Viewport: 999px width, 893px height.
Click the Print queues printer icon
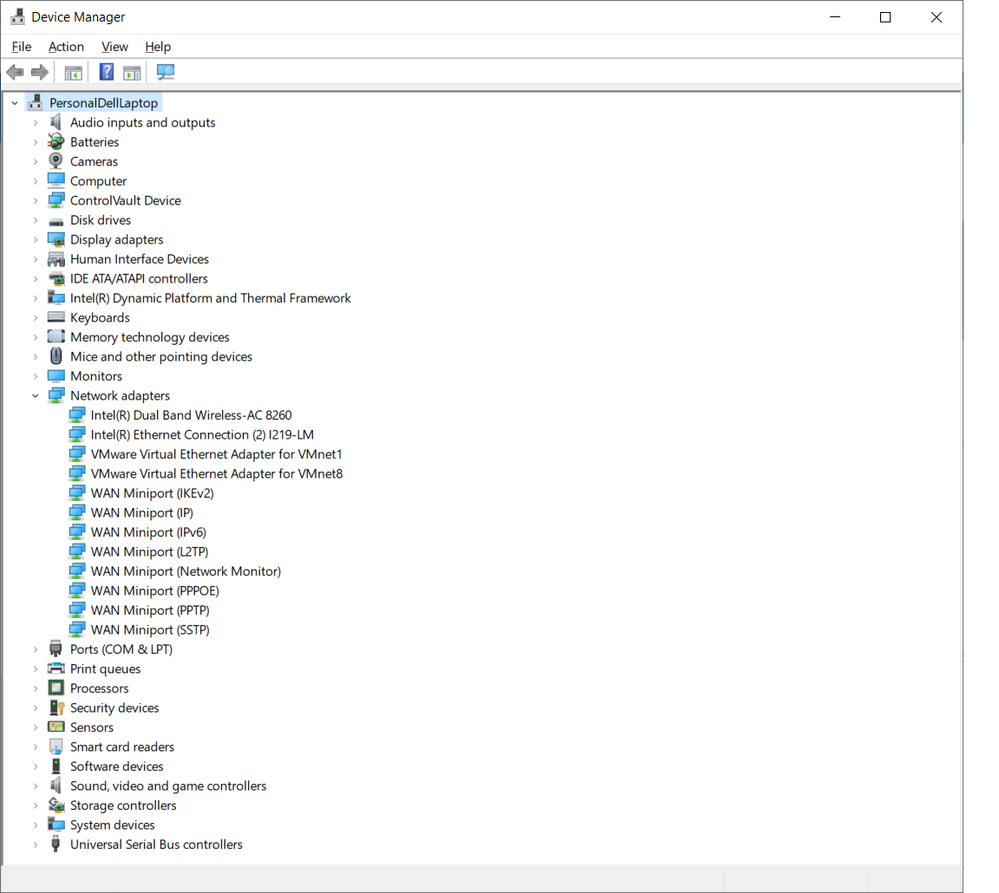pos(56,668)
